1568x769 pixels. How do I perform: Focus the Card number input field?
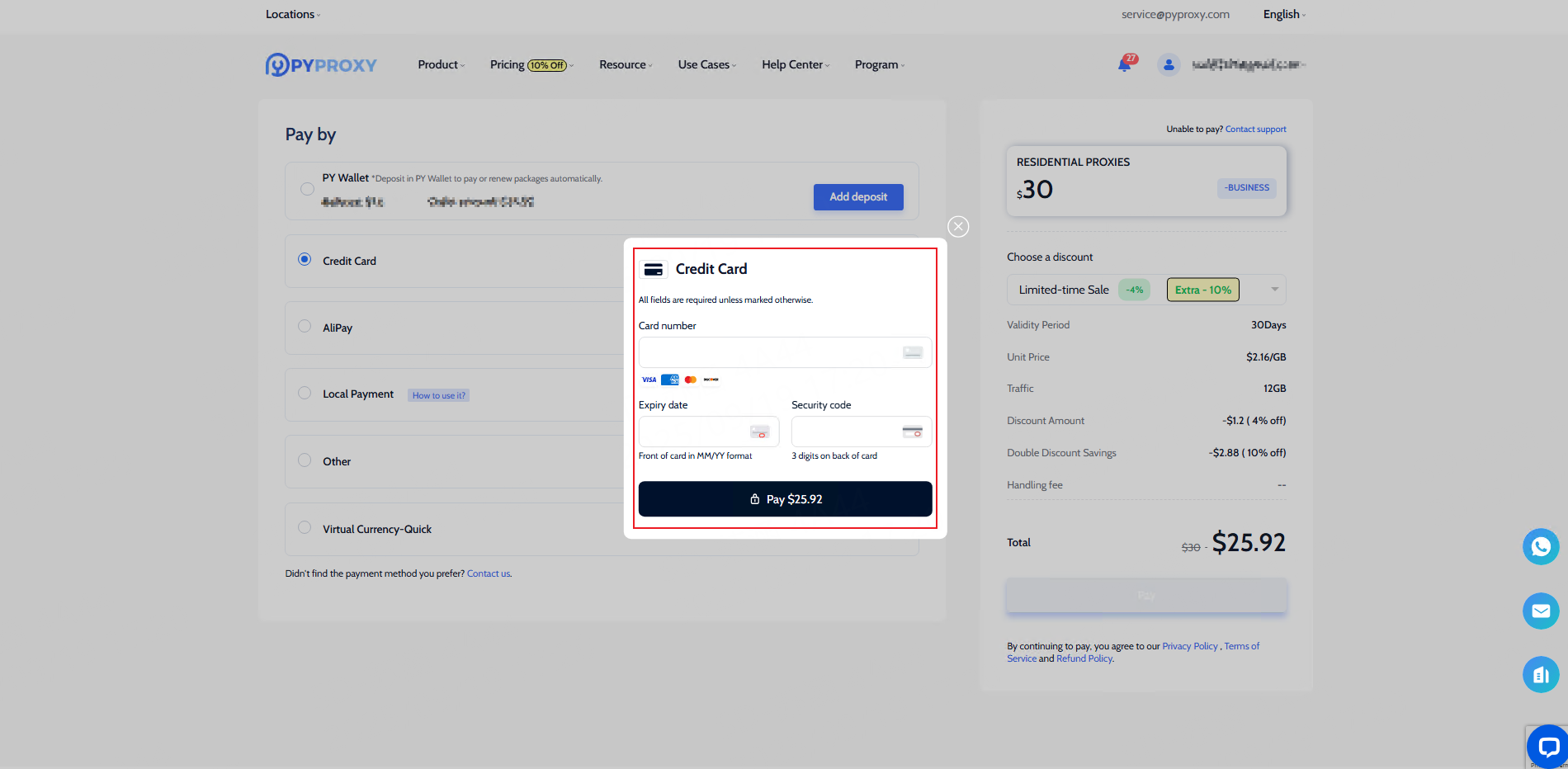pos(769,352)
